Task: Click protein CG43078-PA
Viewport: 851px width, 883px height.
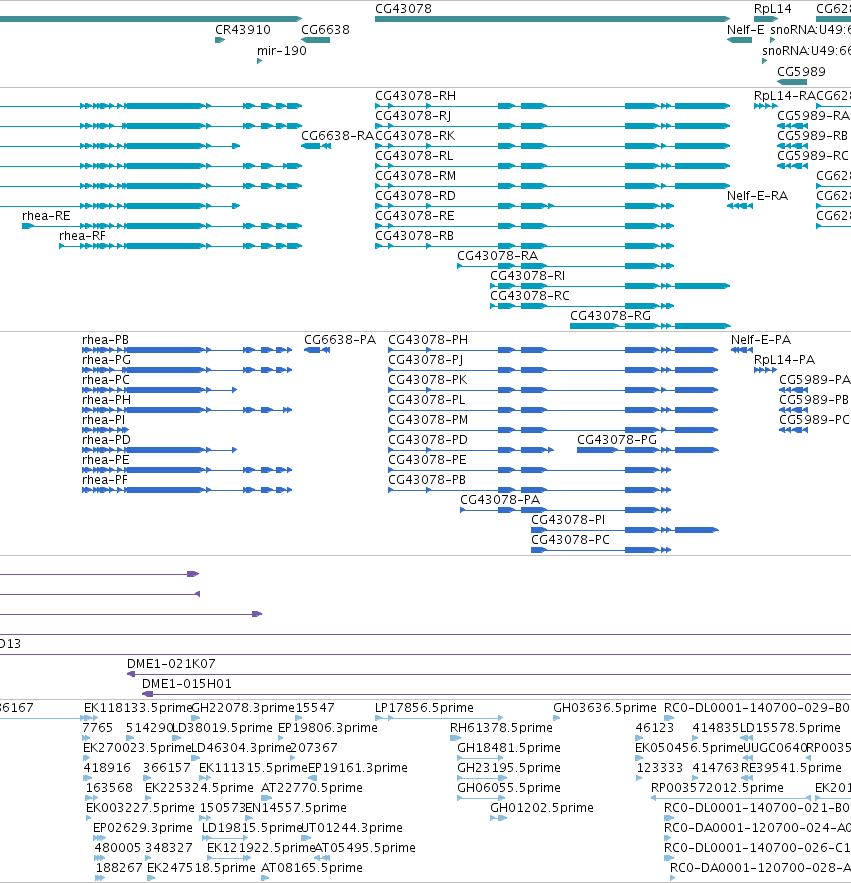Action: [500, 500]
